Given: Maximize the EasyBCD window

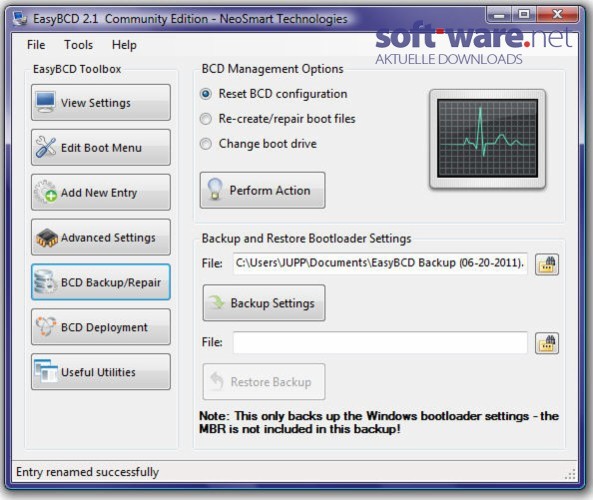Looking at the screenshot, I should coord(524,15).
